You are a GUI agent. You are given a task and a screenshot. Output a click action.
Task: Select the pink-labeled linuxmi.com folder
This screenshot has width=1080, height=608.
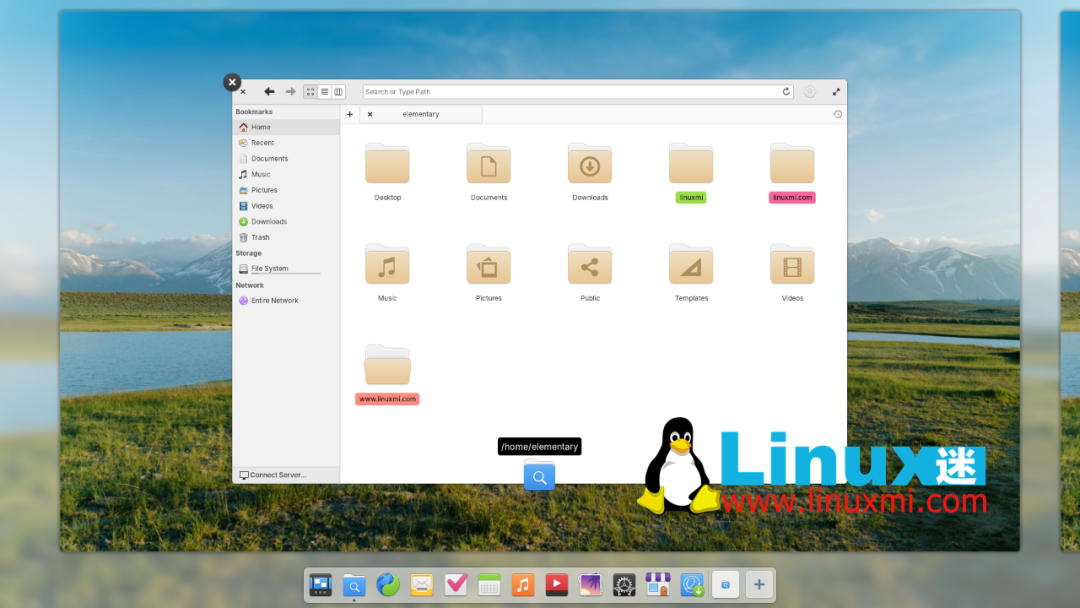(x=792, y=172)
